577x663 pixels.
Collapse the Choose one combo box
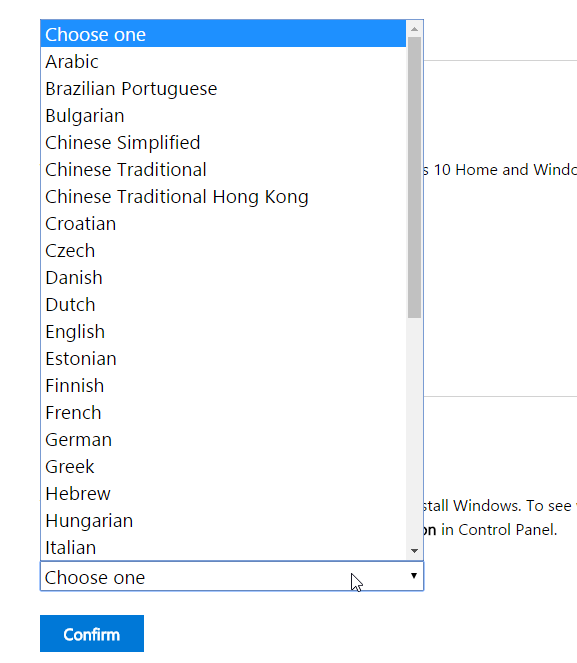pos(232,576)
